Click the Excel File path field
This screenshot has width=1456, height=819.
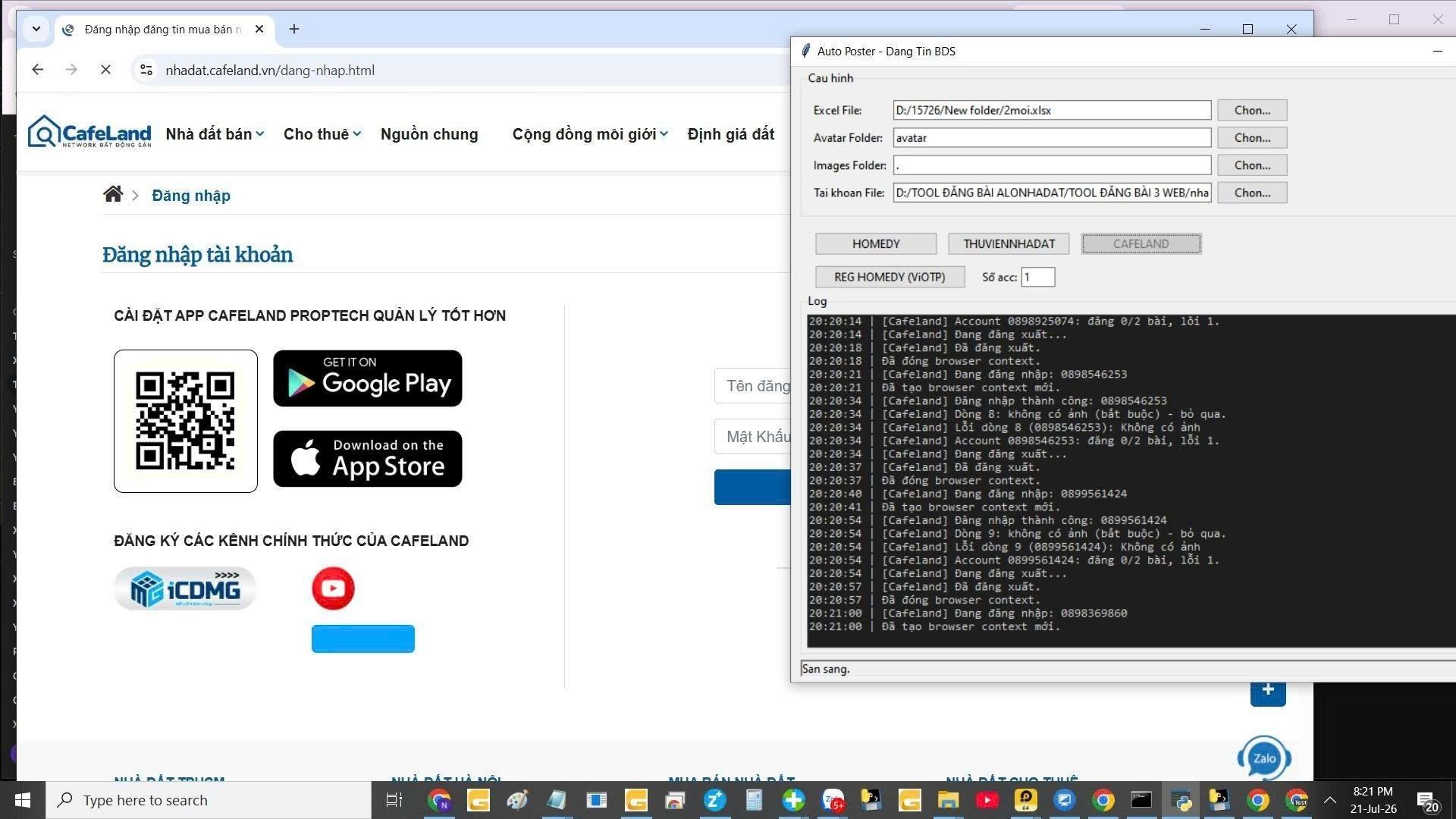[x=1052, y=110]
